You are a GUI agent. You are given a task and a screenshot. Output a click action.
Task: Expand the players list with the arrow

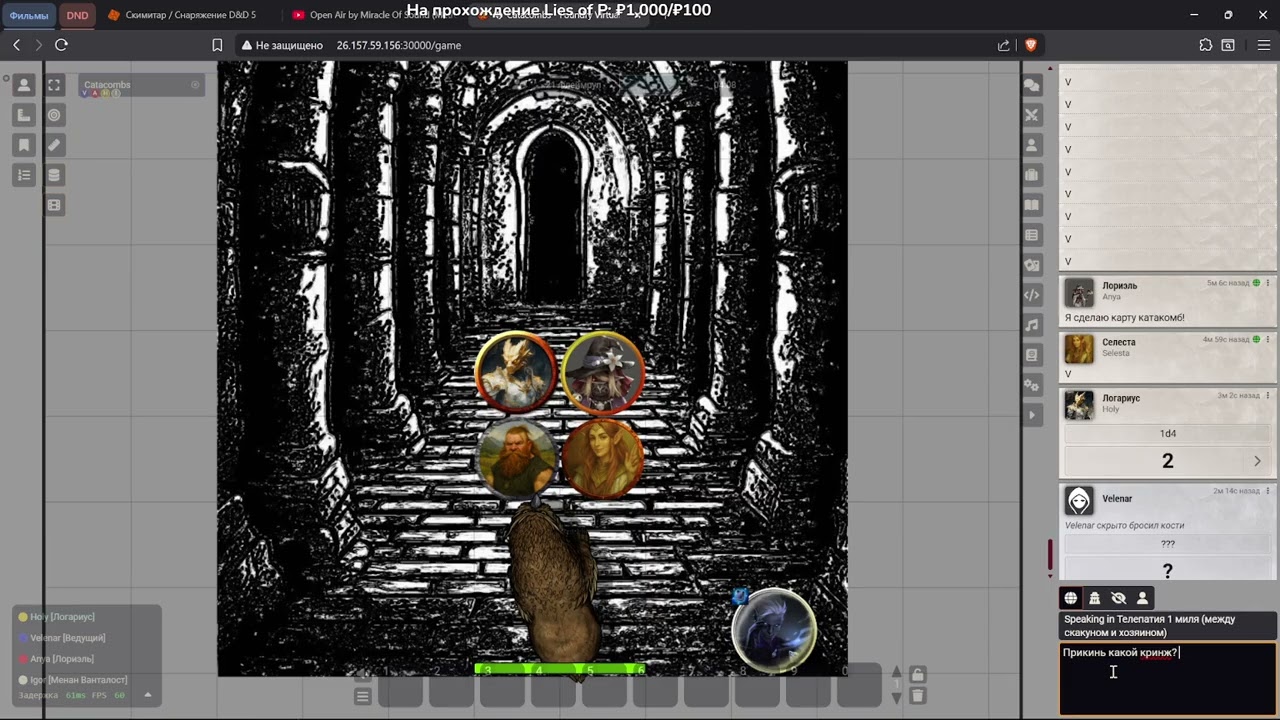pos(148,695)
